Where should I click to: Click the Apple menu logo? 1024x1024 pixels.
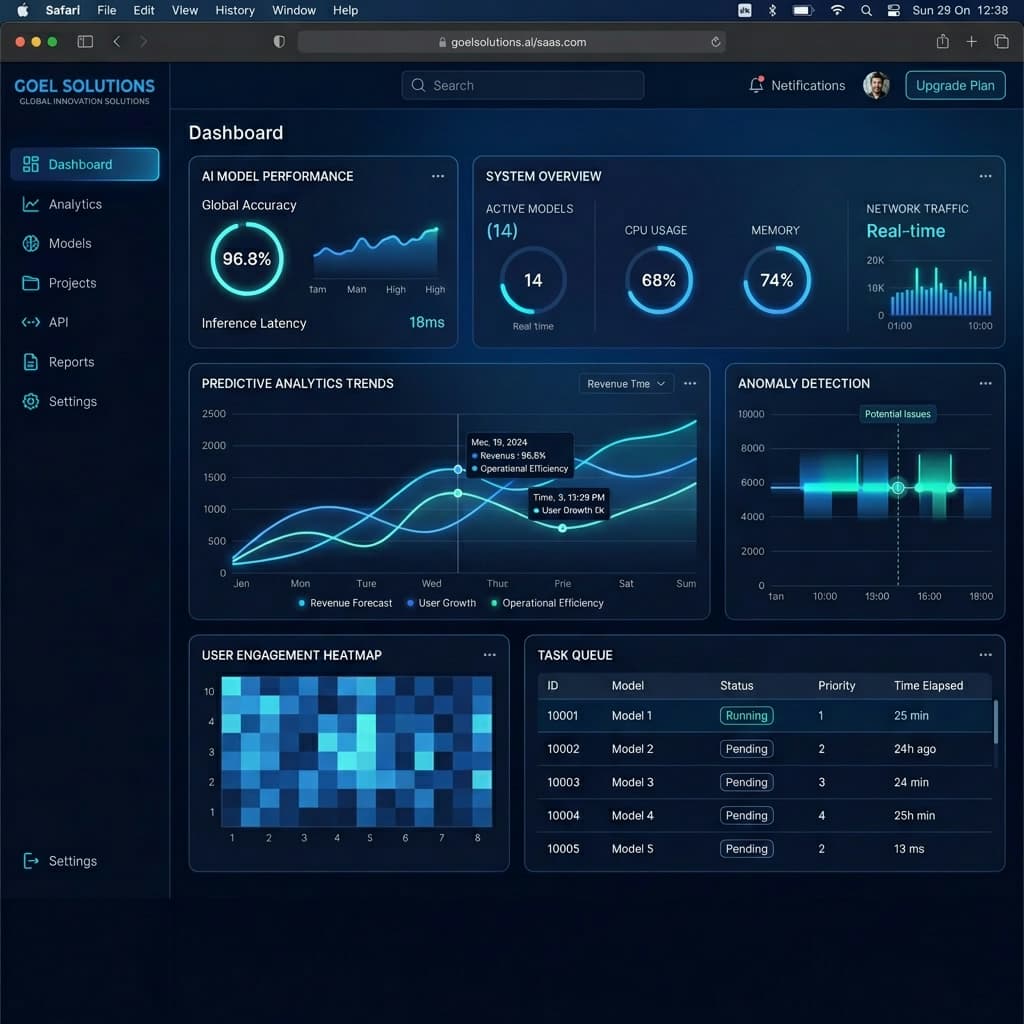click(23, 10)
